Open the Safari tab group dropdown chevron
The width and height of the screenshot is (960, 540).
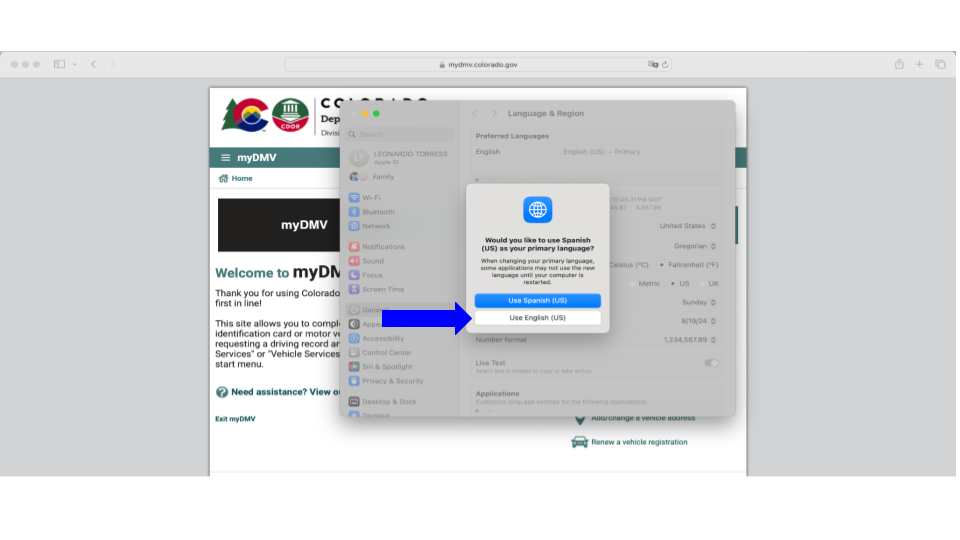coord(75,64)
